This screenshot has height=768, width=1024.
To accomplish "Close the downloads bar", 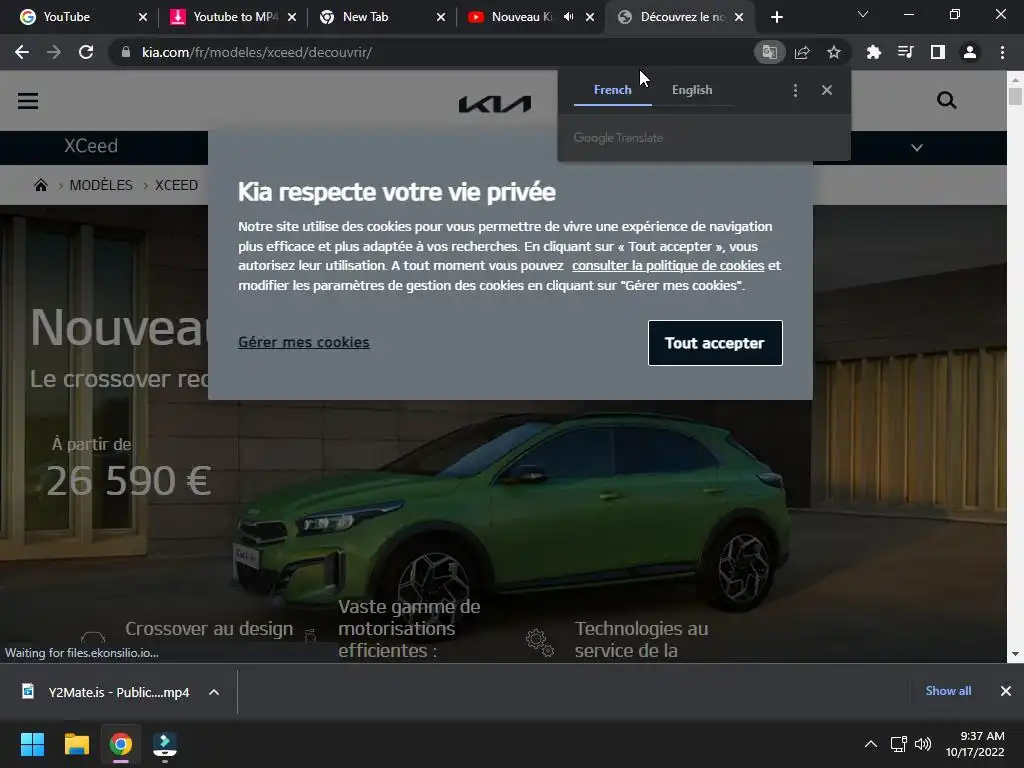I will point(1006,691).
